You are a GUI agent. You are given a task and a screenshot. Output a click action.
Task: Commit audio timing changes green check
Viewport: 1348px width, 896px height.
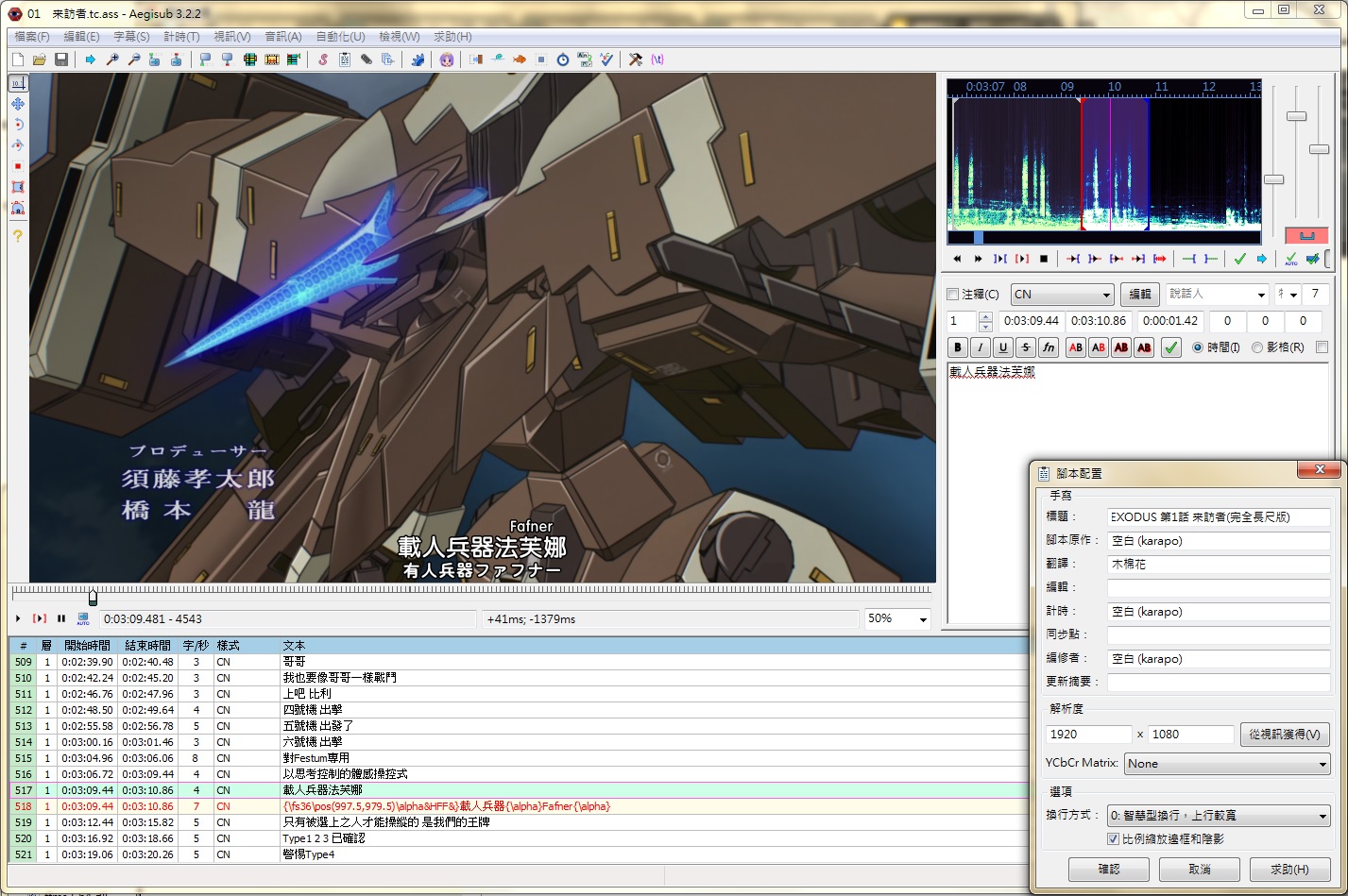(1240, 259)
